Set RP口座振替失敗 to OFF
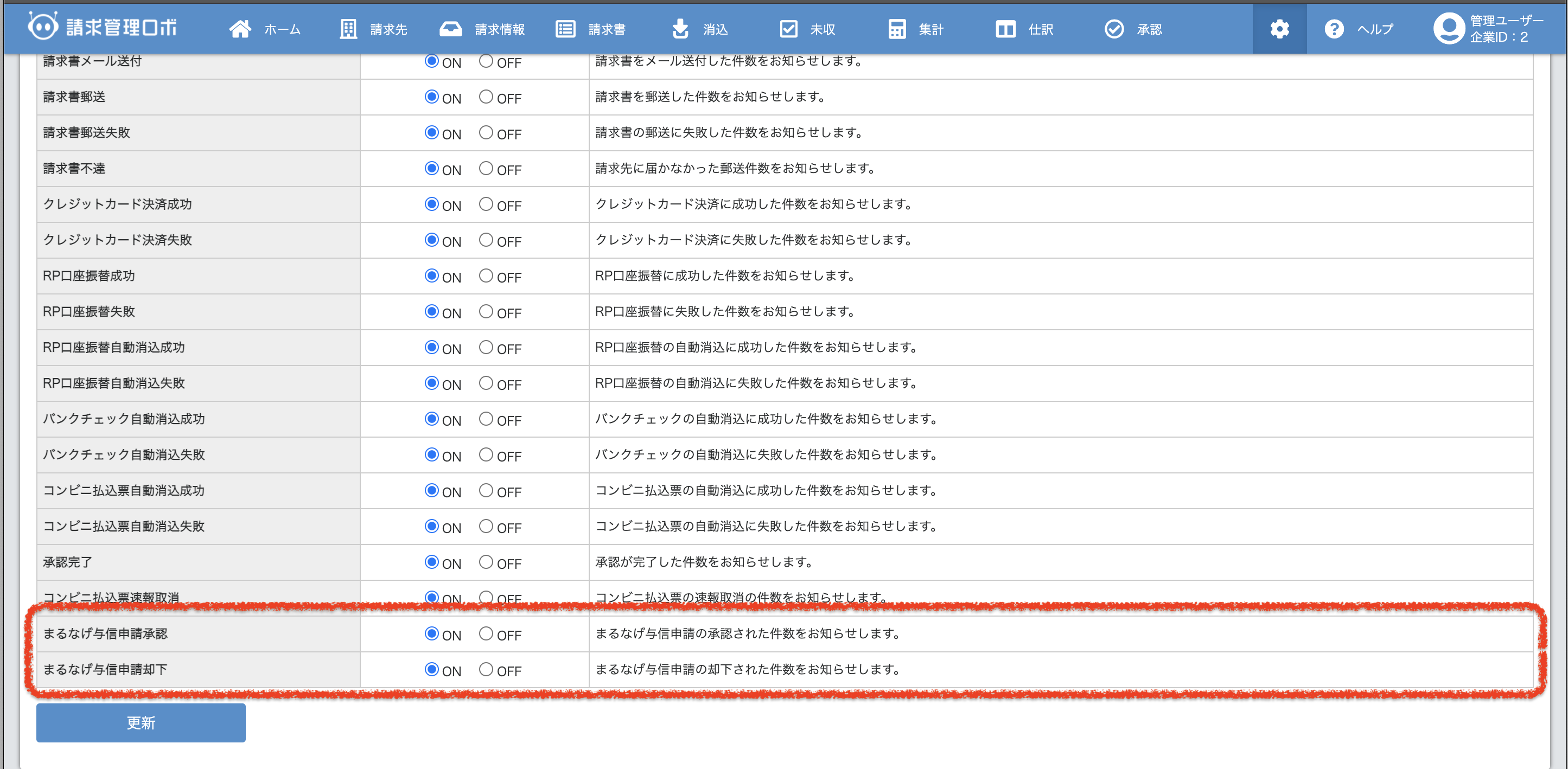The height and width of the screenshot is (769, 1568). [x=485, y=311]
